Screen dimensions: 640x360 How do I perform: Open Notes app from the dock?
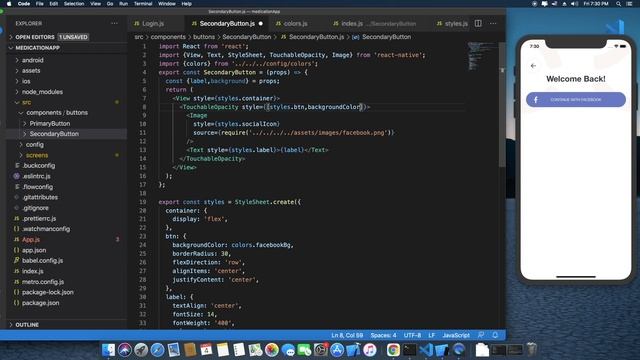tap(223, 350)
